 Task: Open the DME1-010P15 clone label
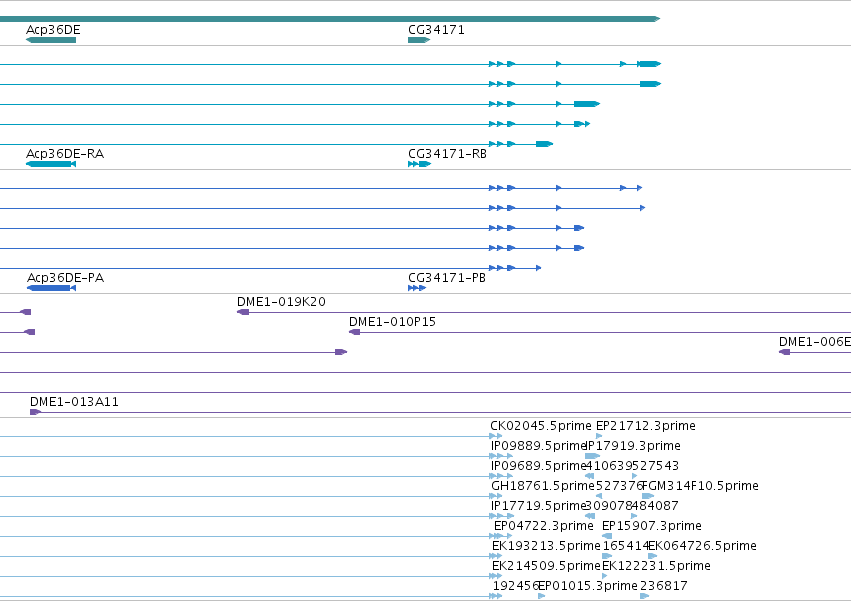point(392,321)
